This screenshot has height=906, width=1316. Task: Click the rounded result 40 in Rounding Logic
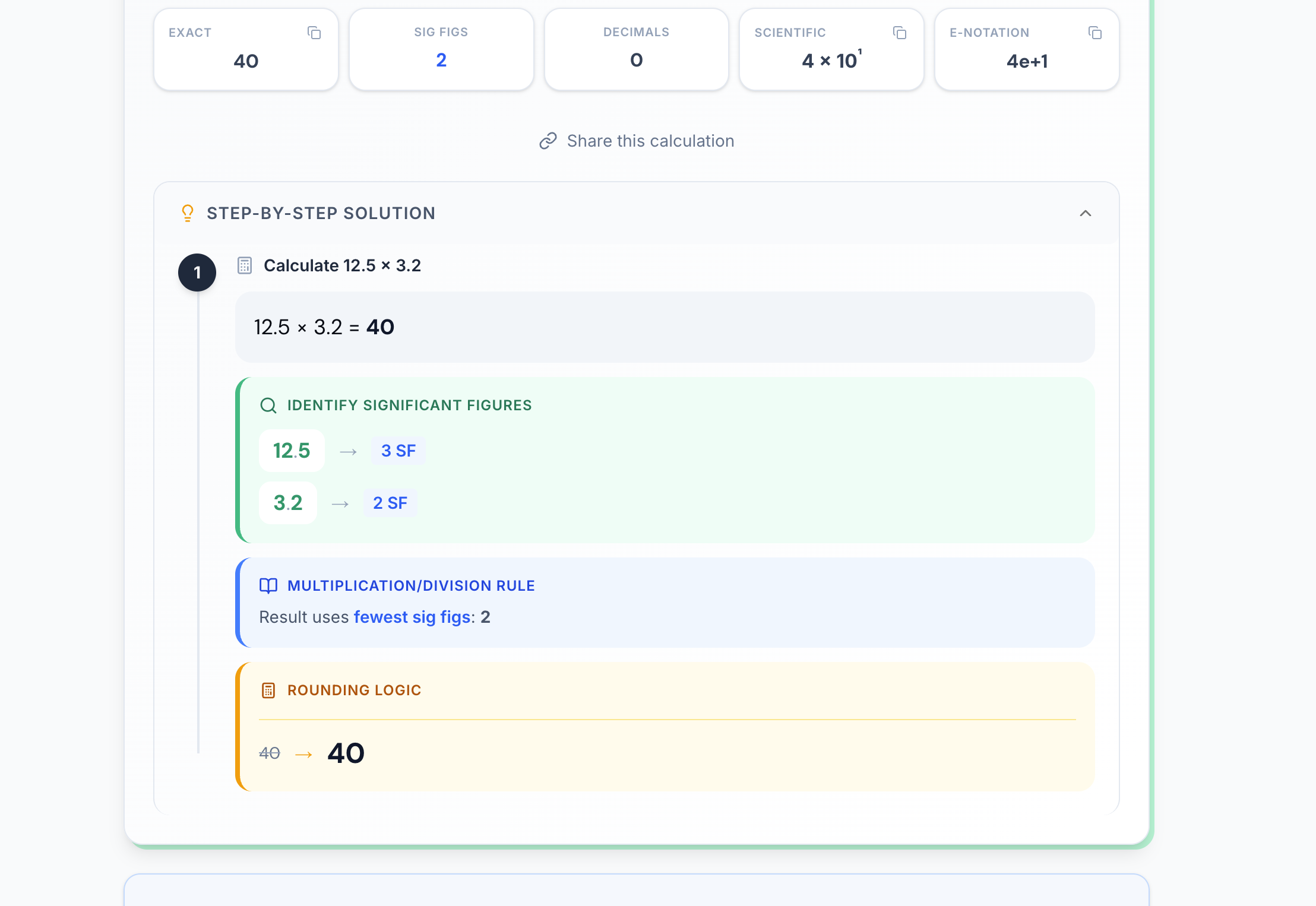coord(346,753)
